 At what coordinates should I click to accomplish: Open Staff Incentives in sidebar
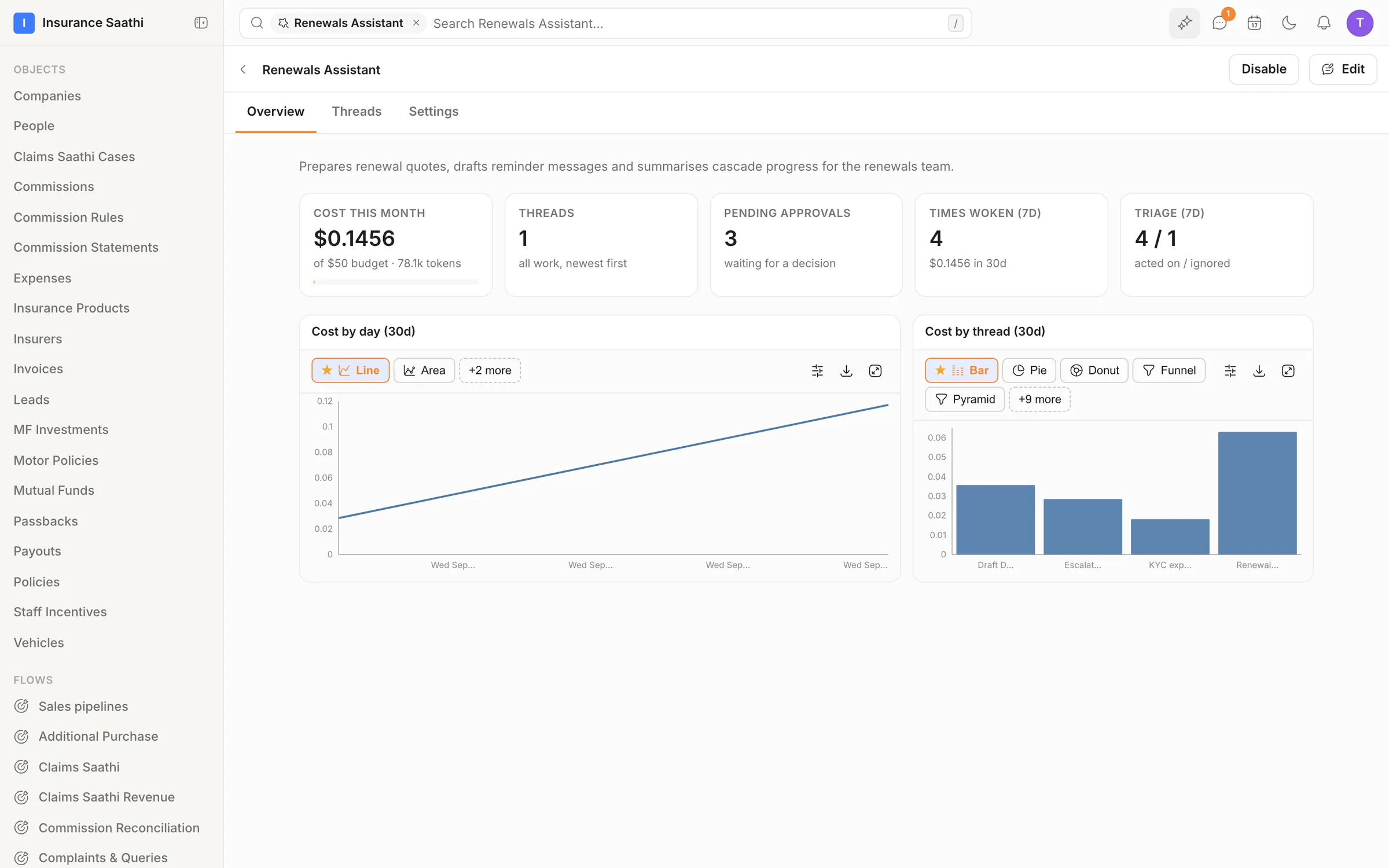[60, 612]
